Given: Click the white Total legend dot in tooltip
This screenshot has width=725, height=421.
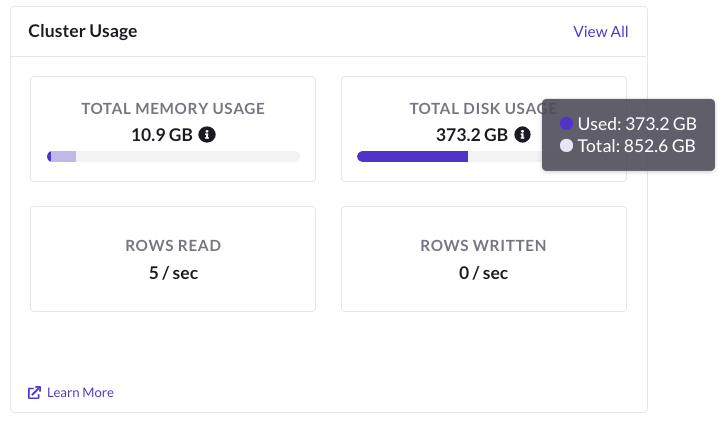Looking at the screenshot, I should (x=566, y=146).
